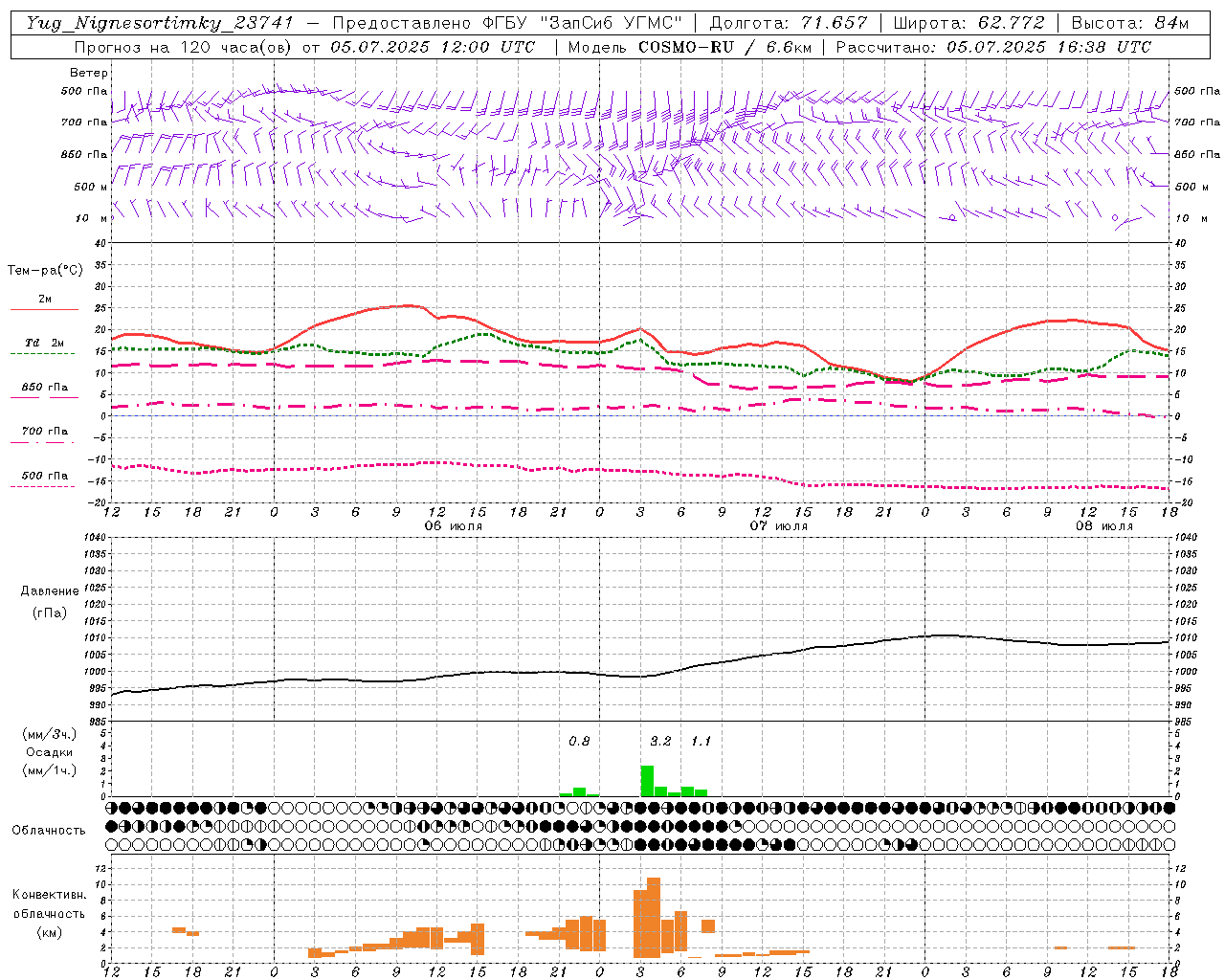Click the longitude value Долгота: 71.657
The height and width of the screenshot is (980, 1225).
[x=790, y=23]
